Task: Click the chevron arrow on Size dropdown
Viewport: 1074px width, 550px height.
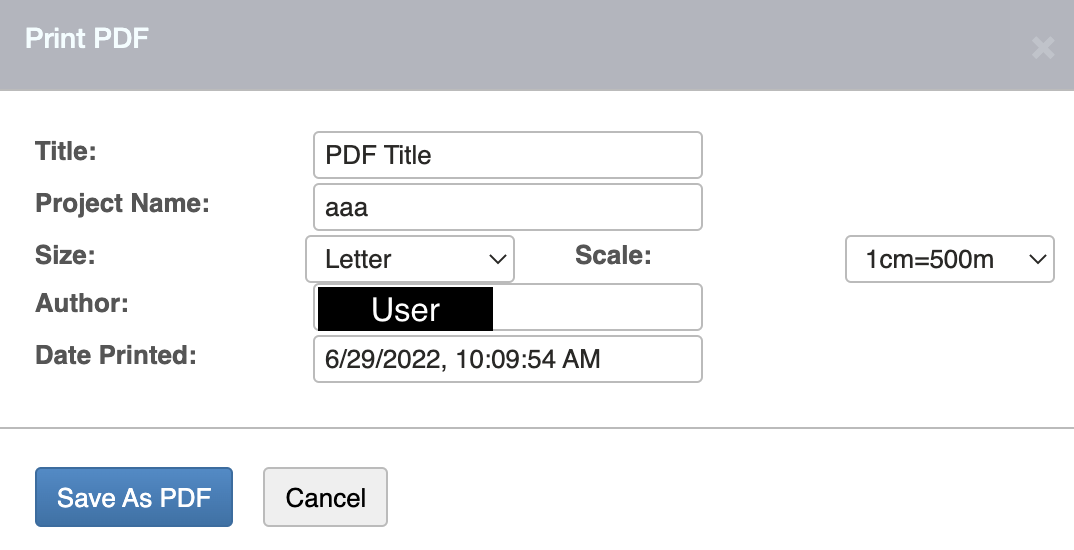Action: pyautogui.click(x=497, y=259)
